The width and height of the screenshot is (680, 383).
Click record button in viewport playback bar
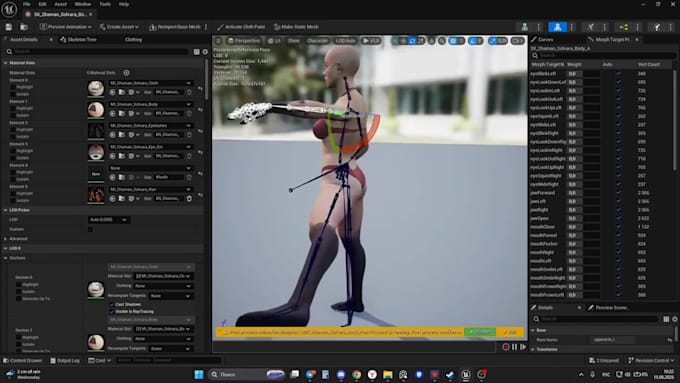506,347
